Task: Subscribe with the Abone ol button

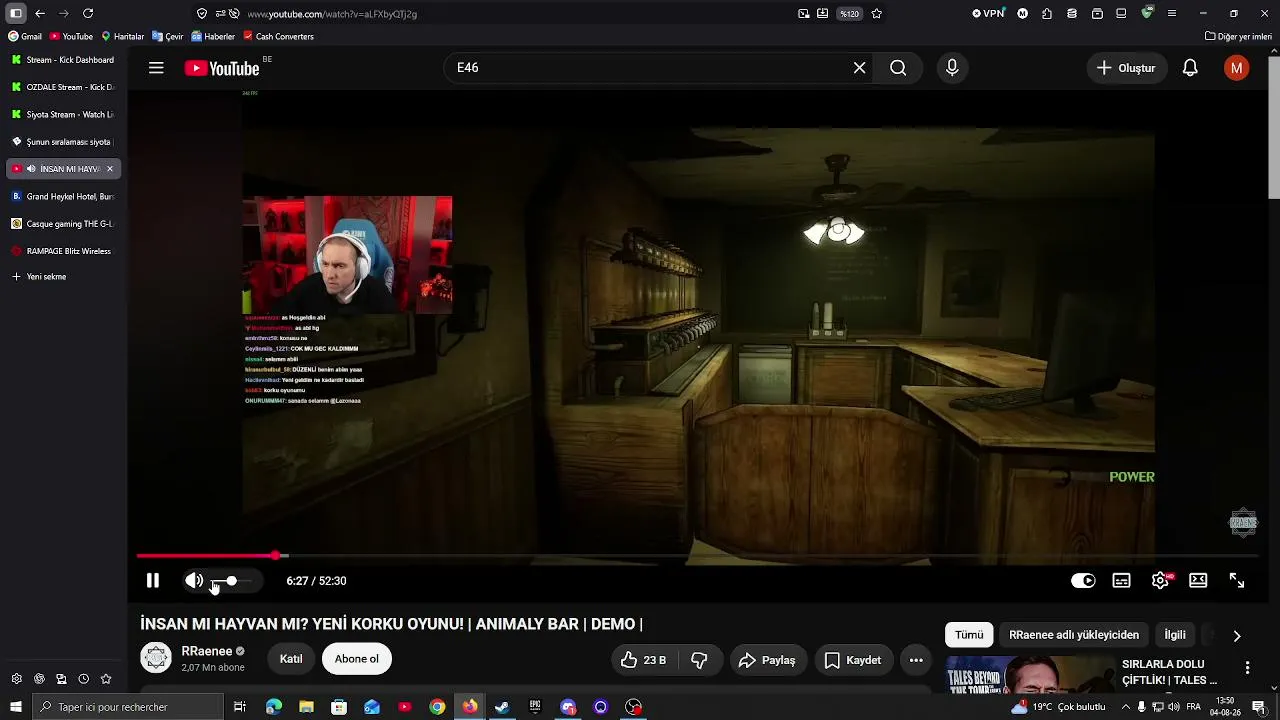Action: pos(357,659)
